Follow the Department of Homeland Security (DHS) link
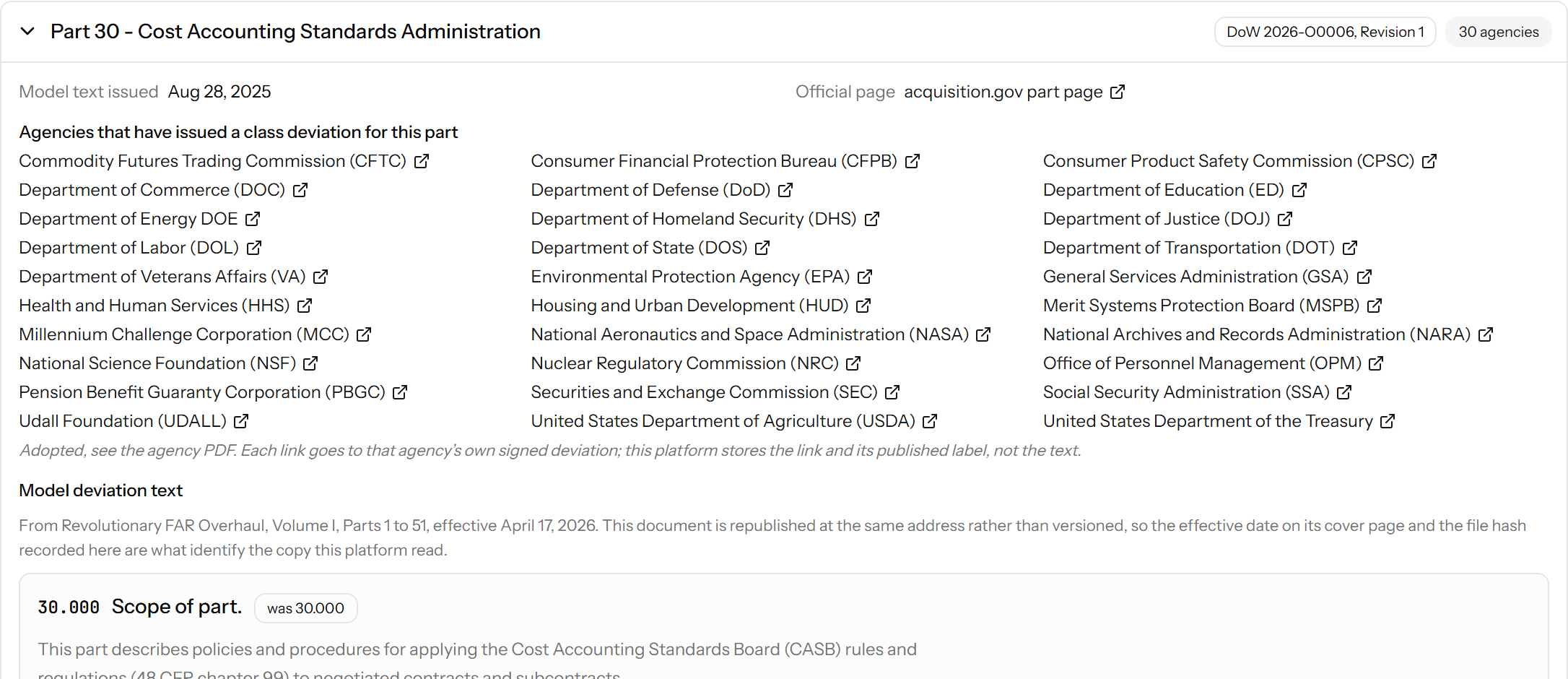 tap(694, 219)
